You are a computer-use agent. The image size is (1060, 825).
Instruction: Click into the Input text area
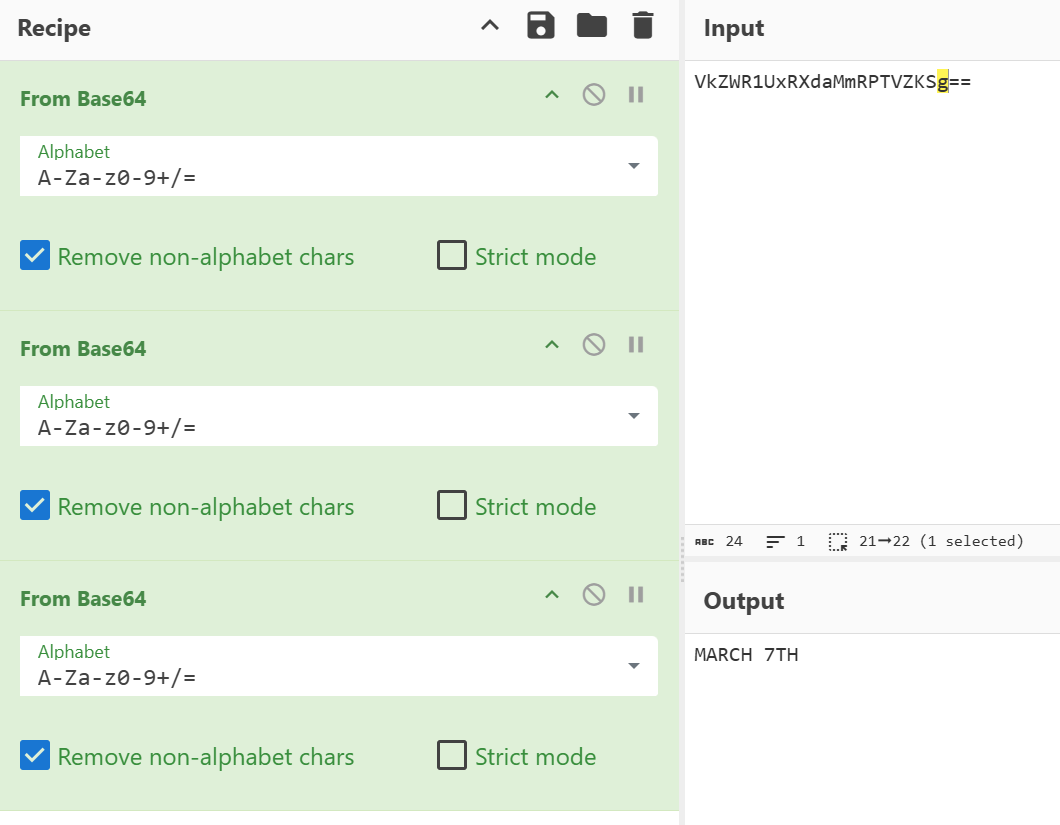(x=870, y=300)
